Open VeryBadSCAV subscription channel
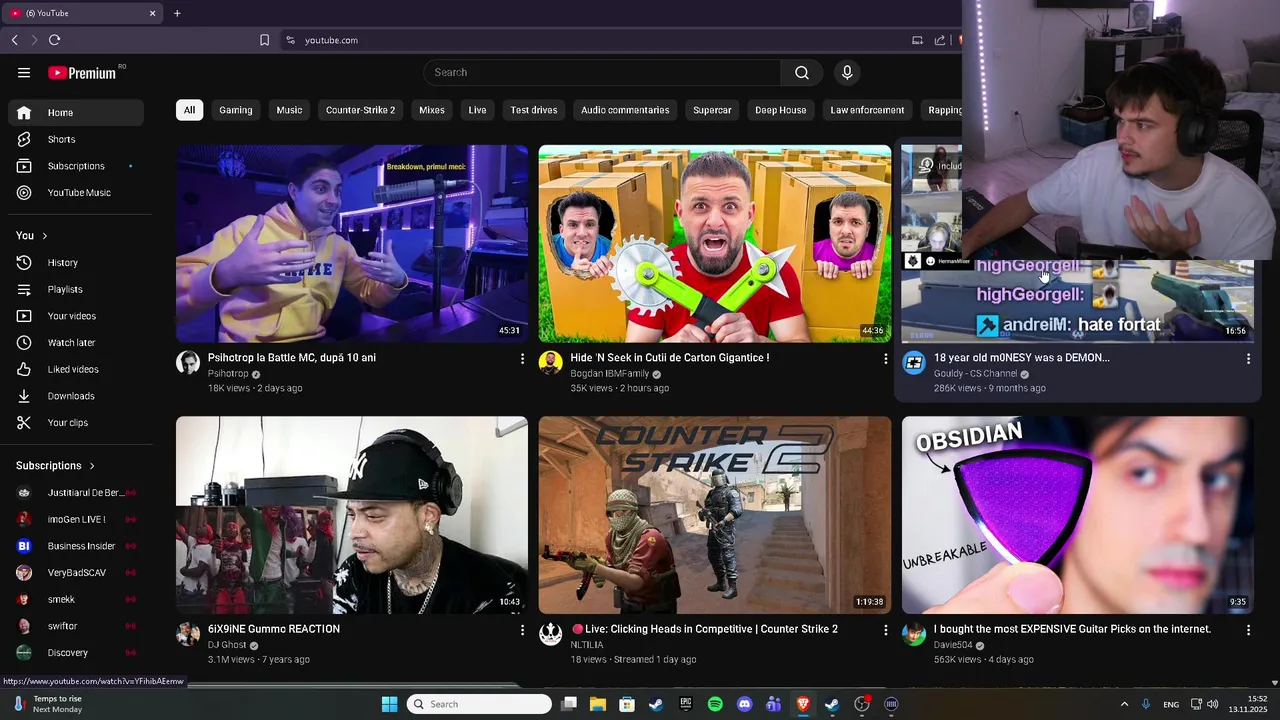This screenshot has height=720, width=1280. pos(76,573)
